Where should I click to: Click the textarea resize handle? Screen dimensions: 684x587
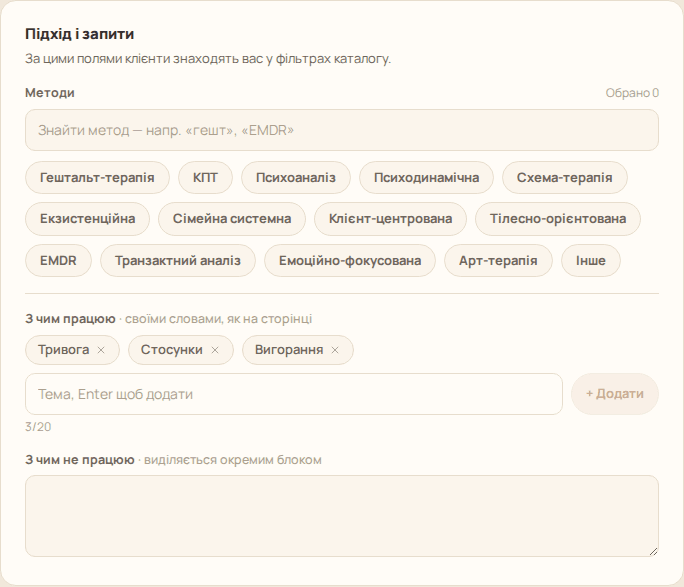point(653,552)
